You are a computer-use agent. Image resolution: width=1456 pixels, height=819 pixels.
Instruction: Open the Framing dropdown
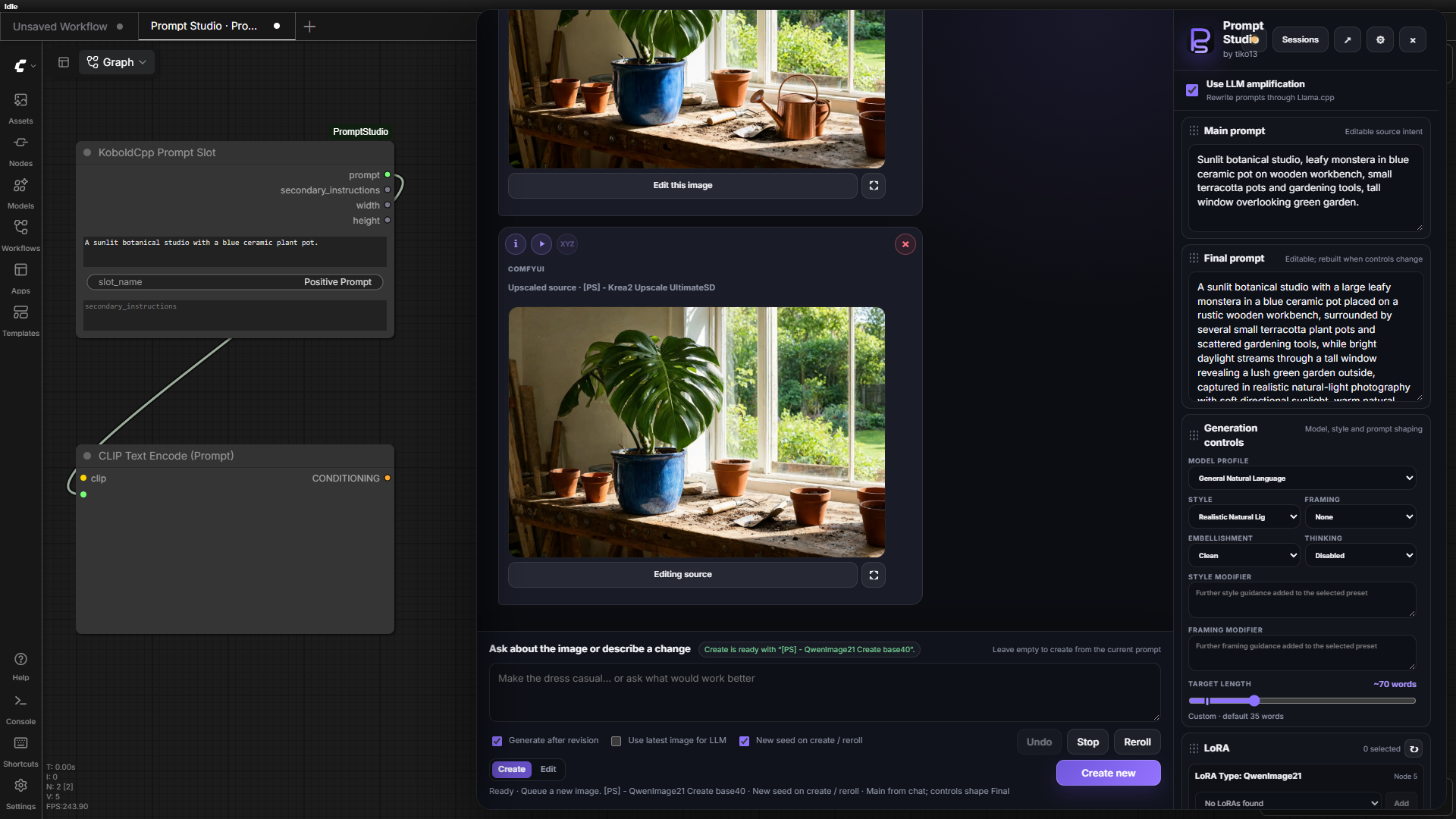[1360, 517]
